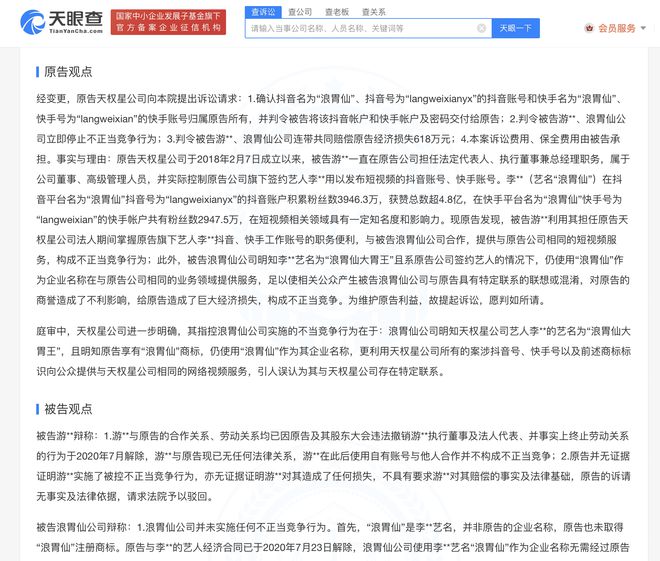Screen dimensions: 660x561
Task: Open the 查老板 search tab
Action: tap(337, 12)
